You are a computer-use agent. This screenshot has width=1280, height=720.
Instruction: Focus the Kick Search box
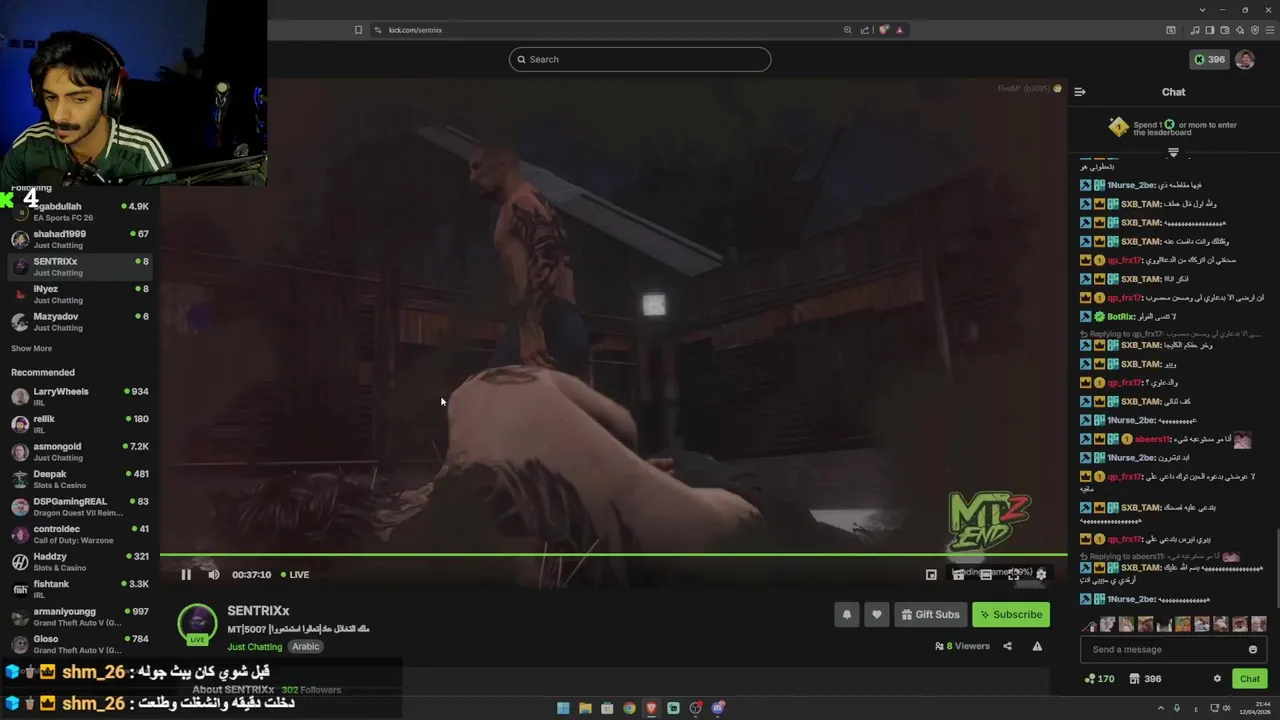[640, 59]
